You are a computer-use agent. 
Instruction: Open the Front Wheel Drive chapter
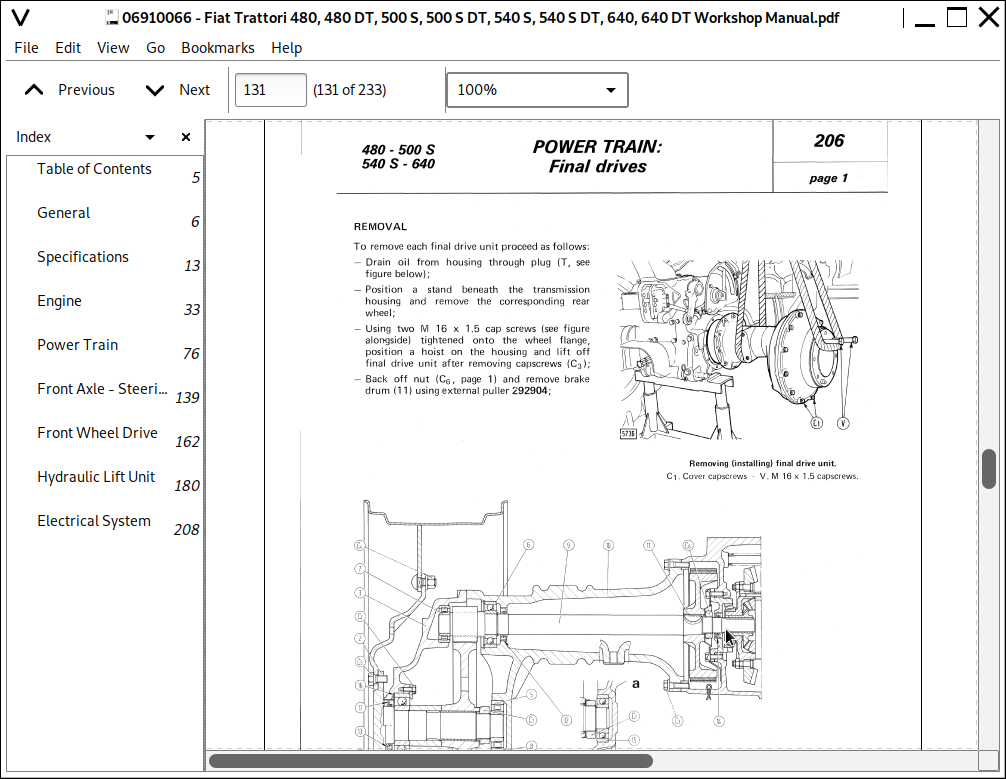click(97, 433)
